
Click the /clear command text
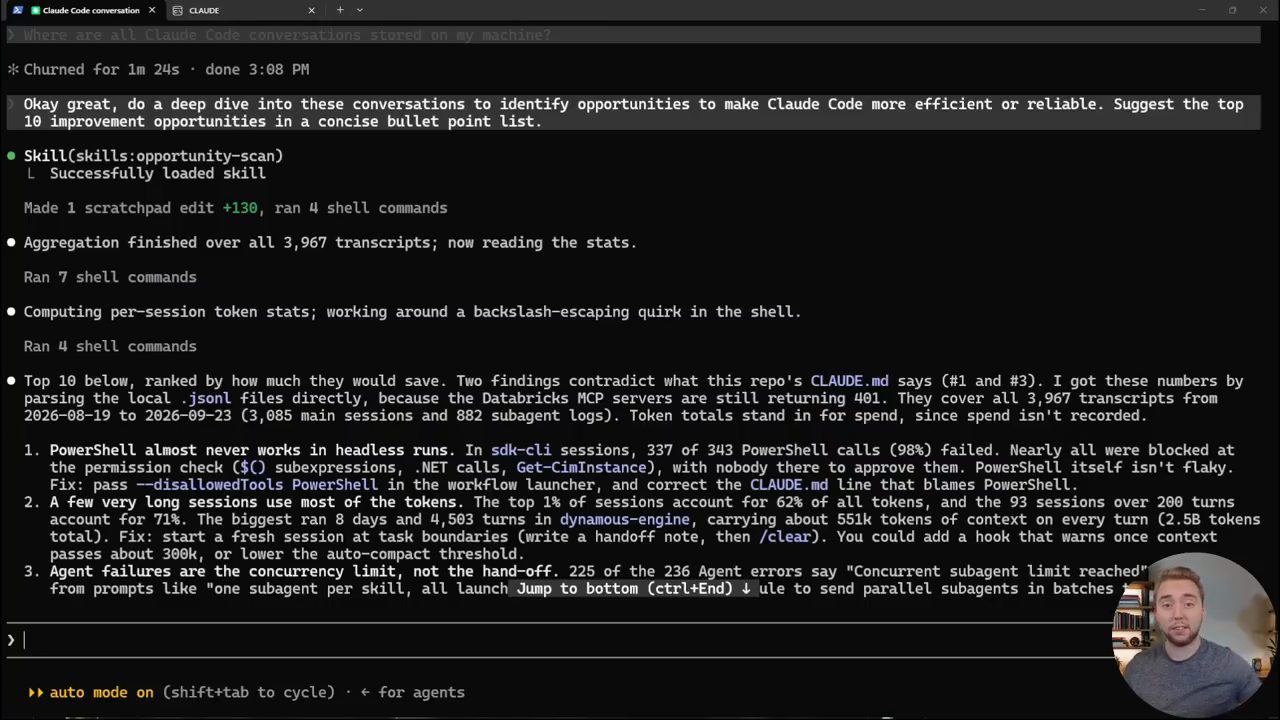coord(784,537)
